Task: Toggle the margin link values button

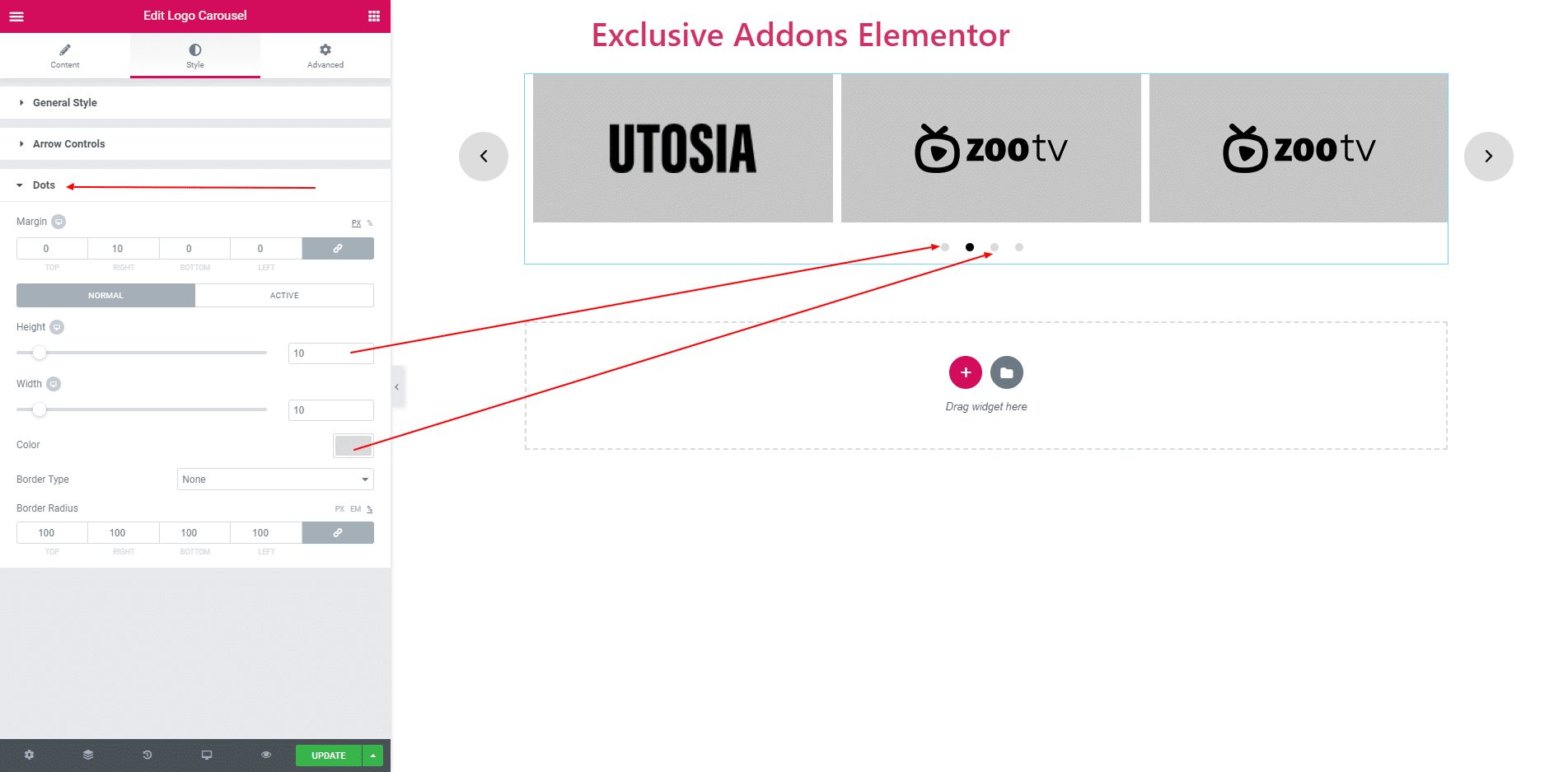Action: (338, 248)
